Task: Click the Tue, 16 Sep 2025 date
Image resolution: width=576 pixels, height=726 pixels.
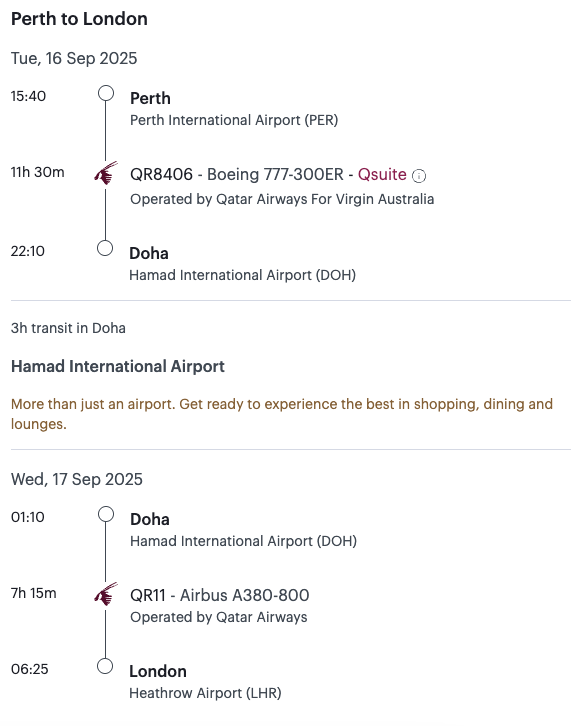Action: pyautogui.click(x=74, y=58)
